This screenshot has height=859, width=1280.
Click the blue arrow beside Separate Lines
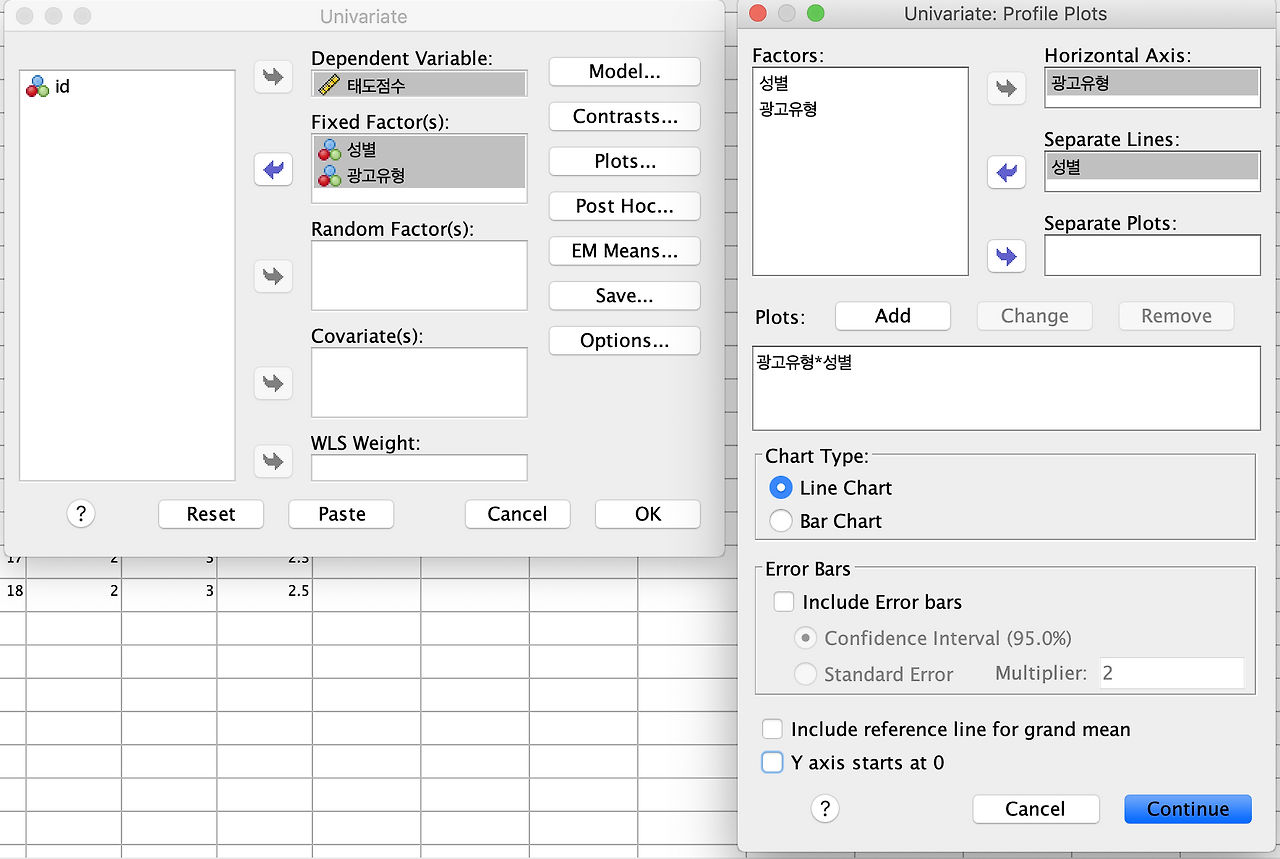[1006, 172]
